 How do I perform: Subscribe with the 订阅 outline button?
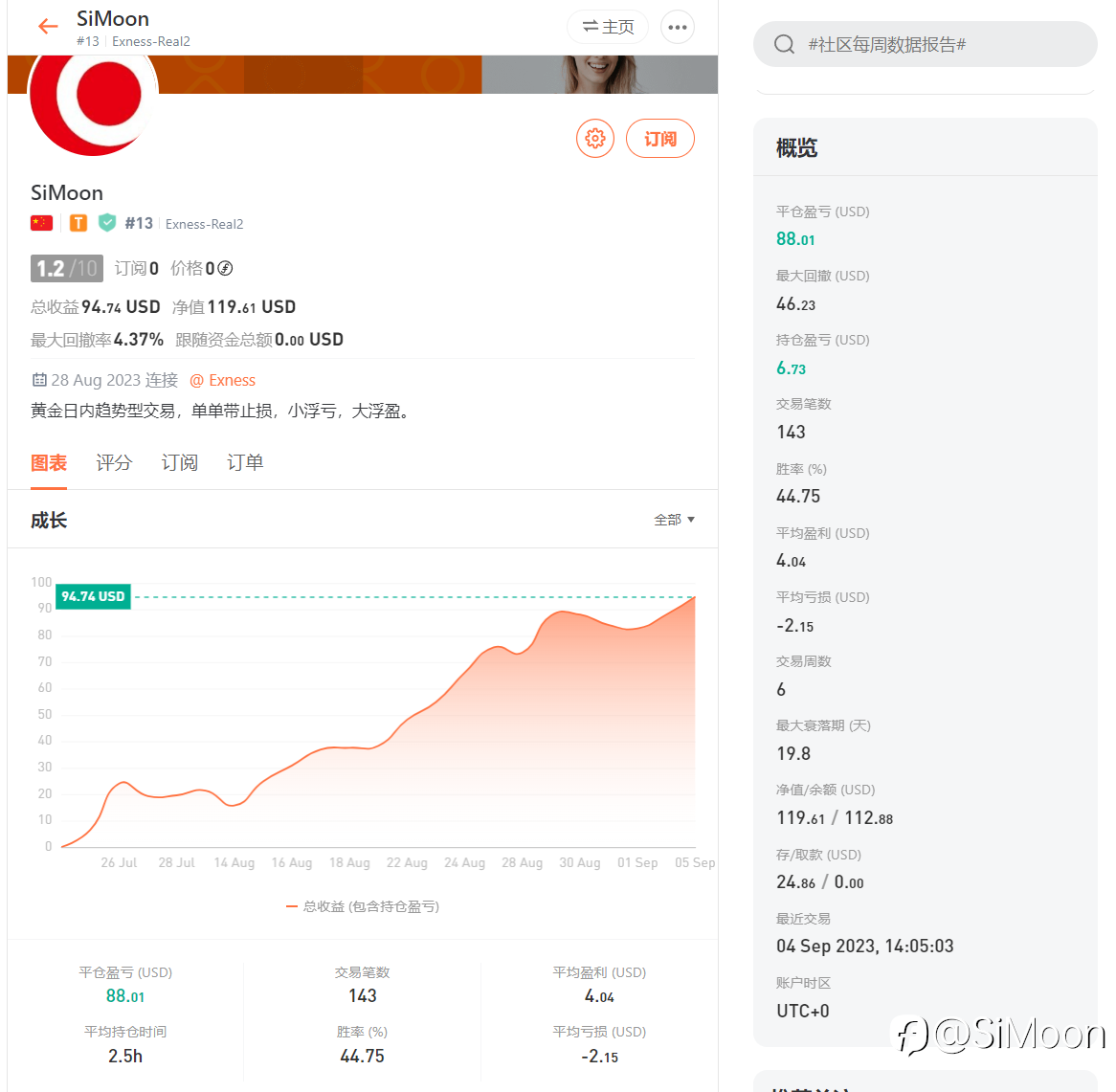tap(659, 138)
